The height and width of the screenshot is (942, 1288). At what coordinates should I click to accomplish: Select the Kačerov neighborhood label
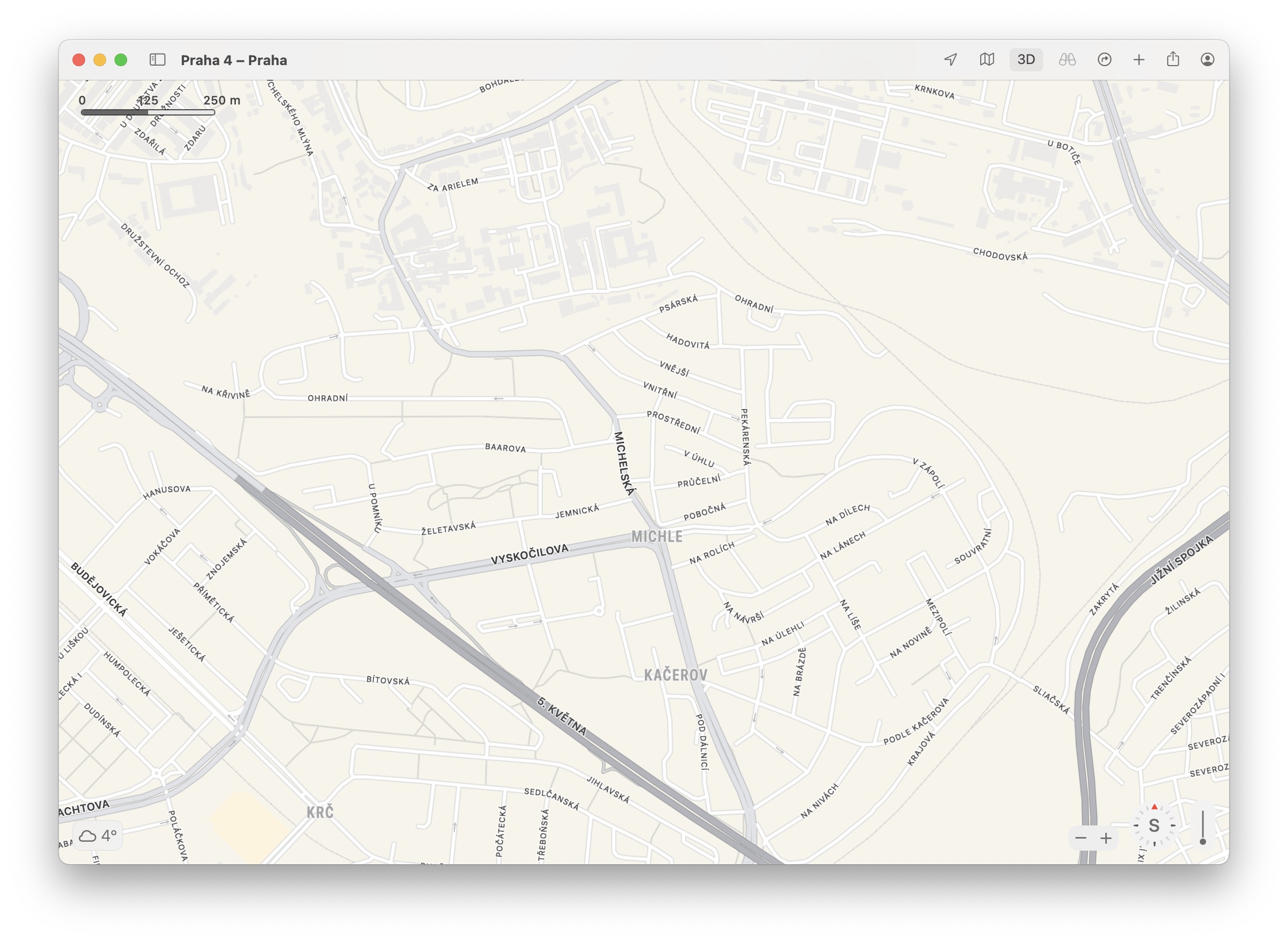coord(676,675)
